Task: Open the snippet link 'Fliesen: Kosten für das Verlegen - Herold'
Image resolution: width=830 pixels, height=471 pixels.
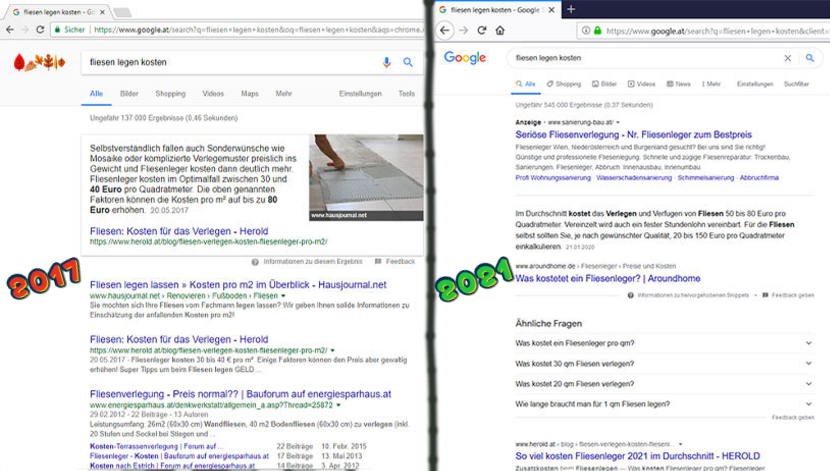Action: pos(179,231)
